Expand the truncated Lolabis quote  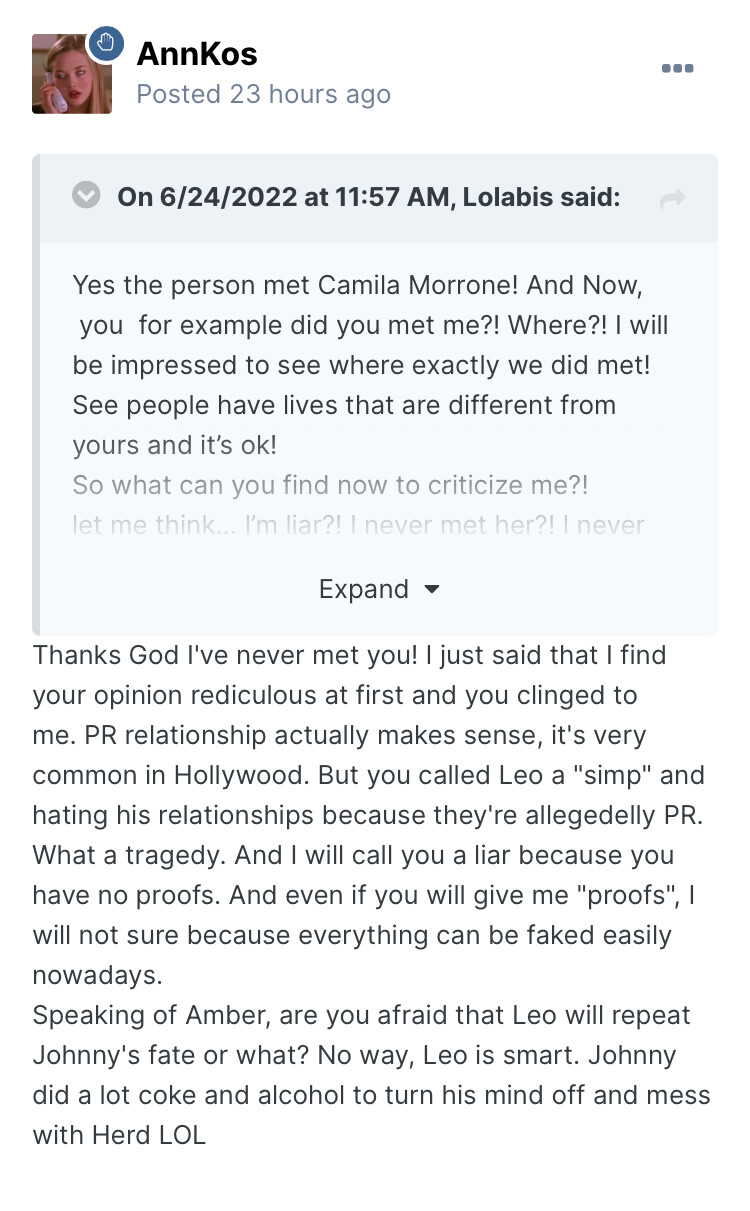[365, 589]
